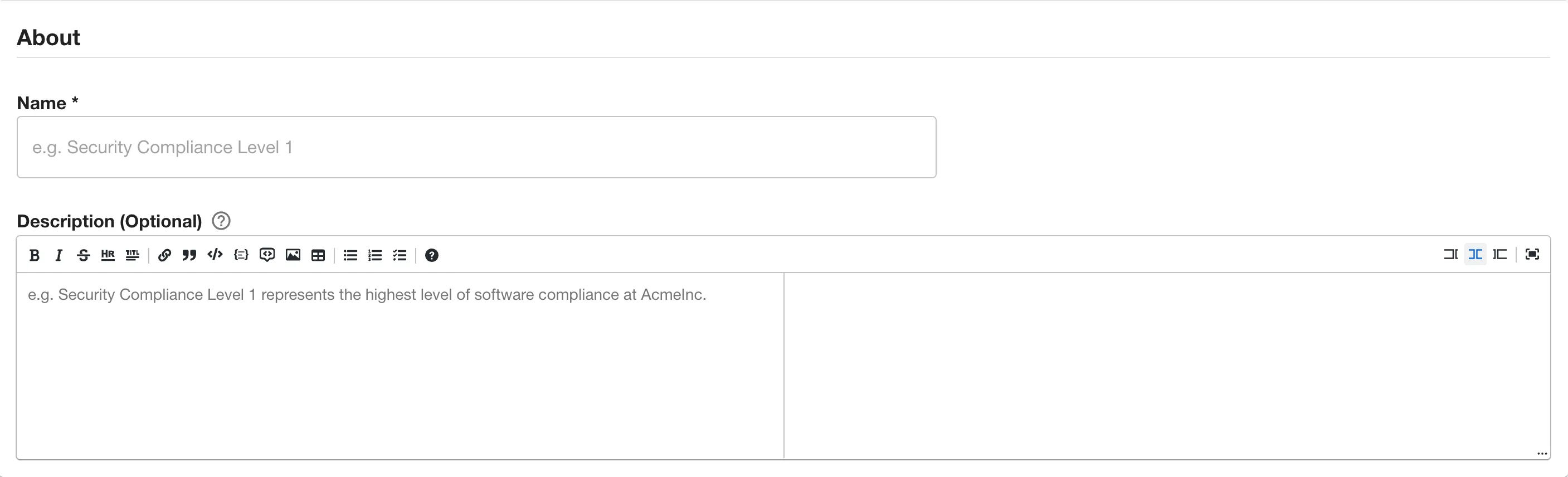Insert an image into the description
The height and width of the screenshot is (477, 1568).
click(293, 255)
